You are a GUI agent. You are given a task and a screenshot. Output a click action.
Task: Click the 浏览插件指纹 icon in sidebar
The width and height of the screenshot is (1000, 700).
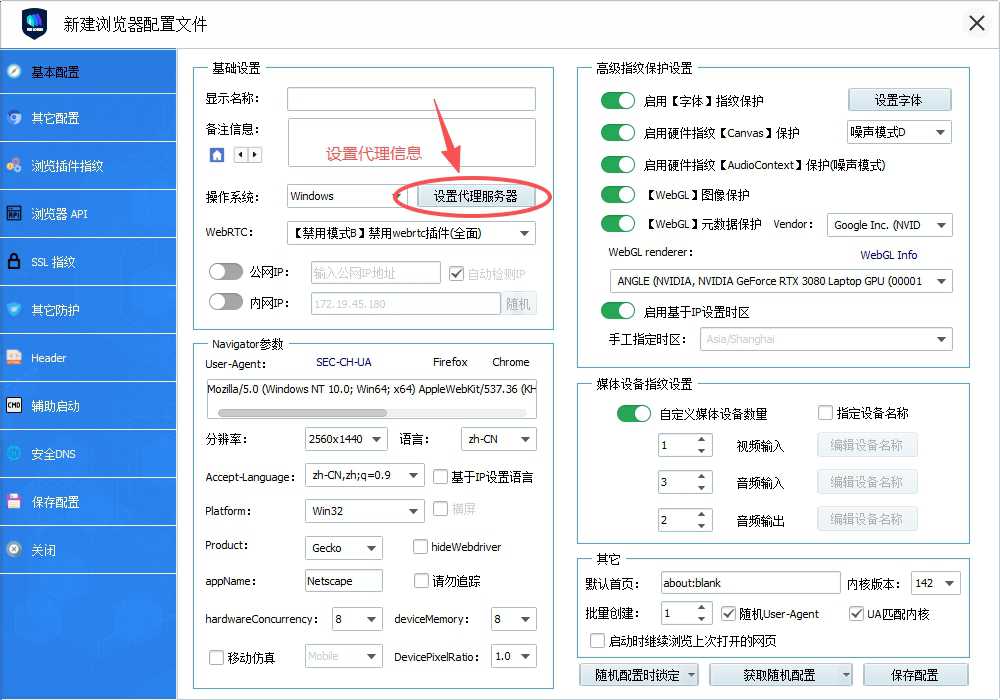14,165
